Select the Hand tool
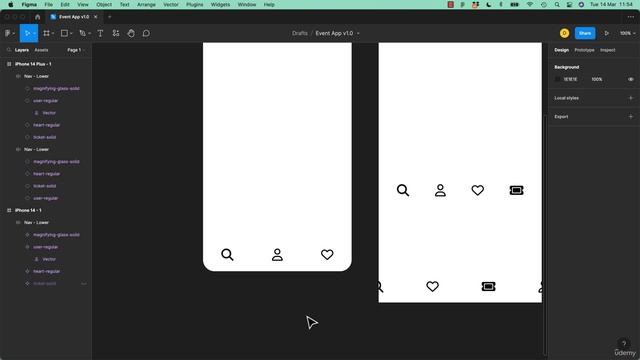This screenshot has width=640, height=360. pos(131,33)
